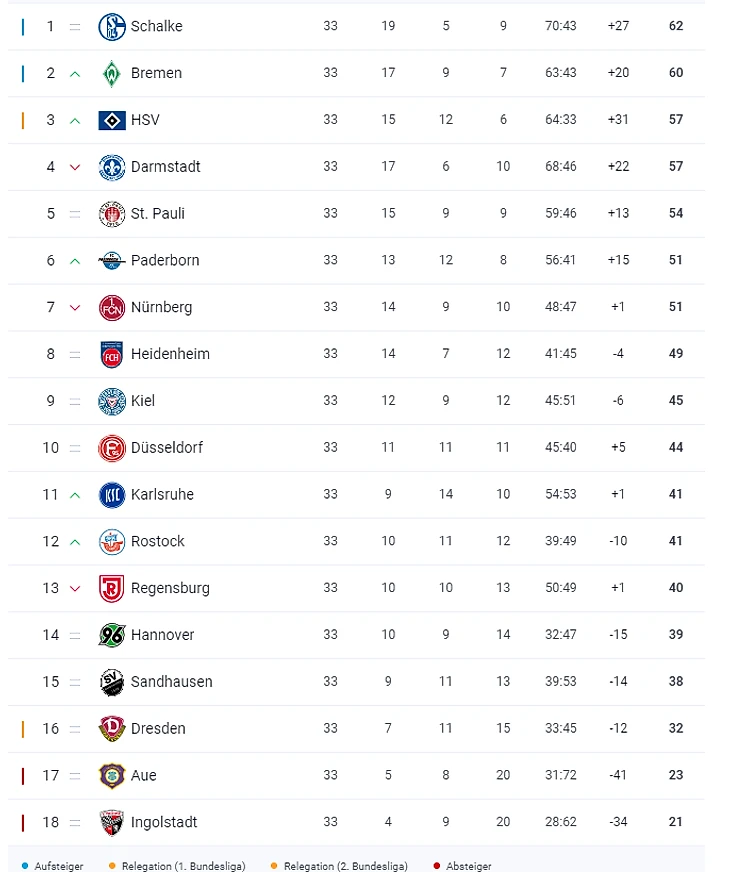Open the Düsseldorf team link
730x872 pixels.
coord(166,448)
